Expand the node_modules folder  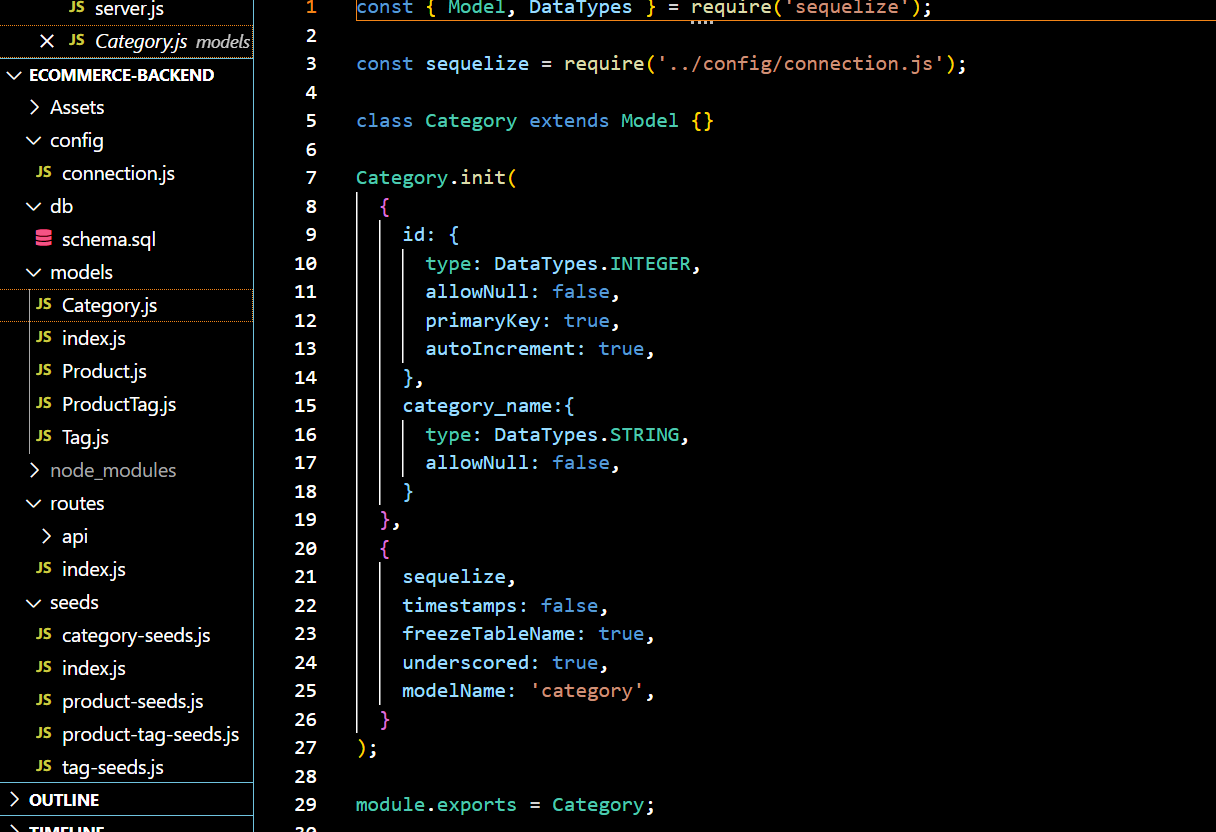click(35, 470)
